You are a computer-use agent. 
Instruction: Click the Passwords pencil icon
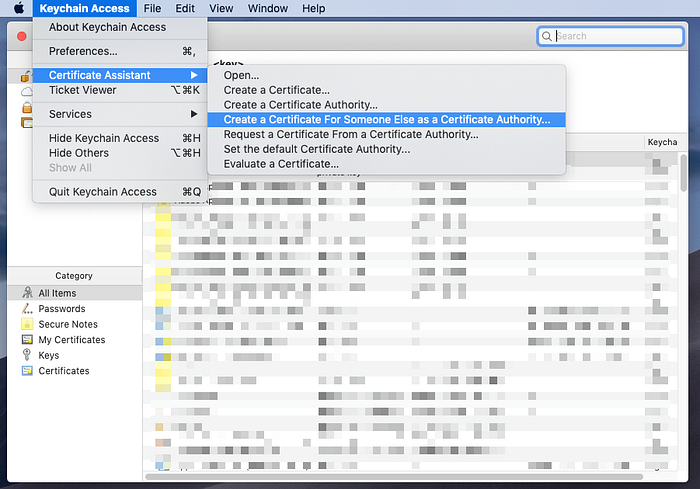tap(27, 308)
